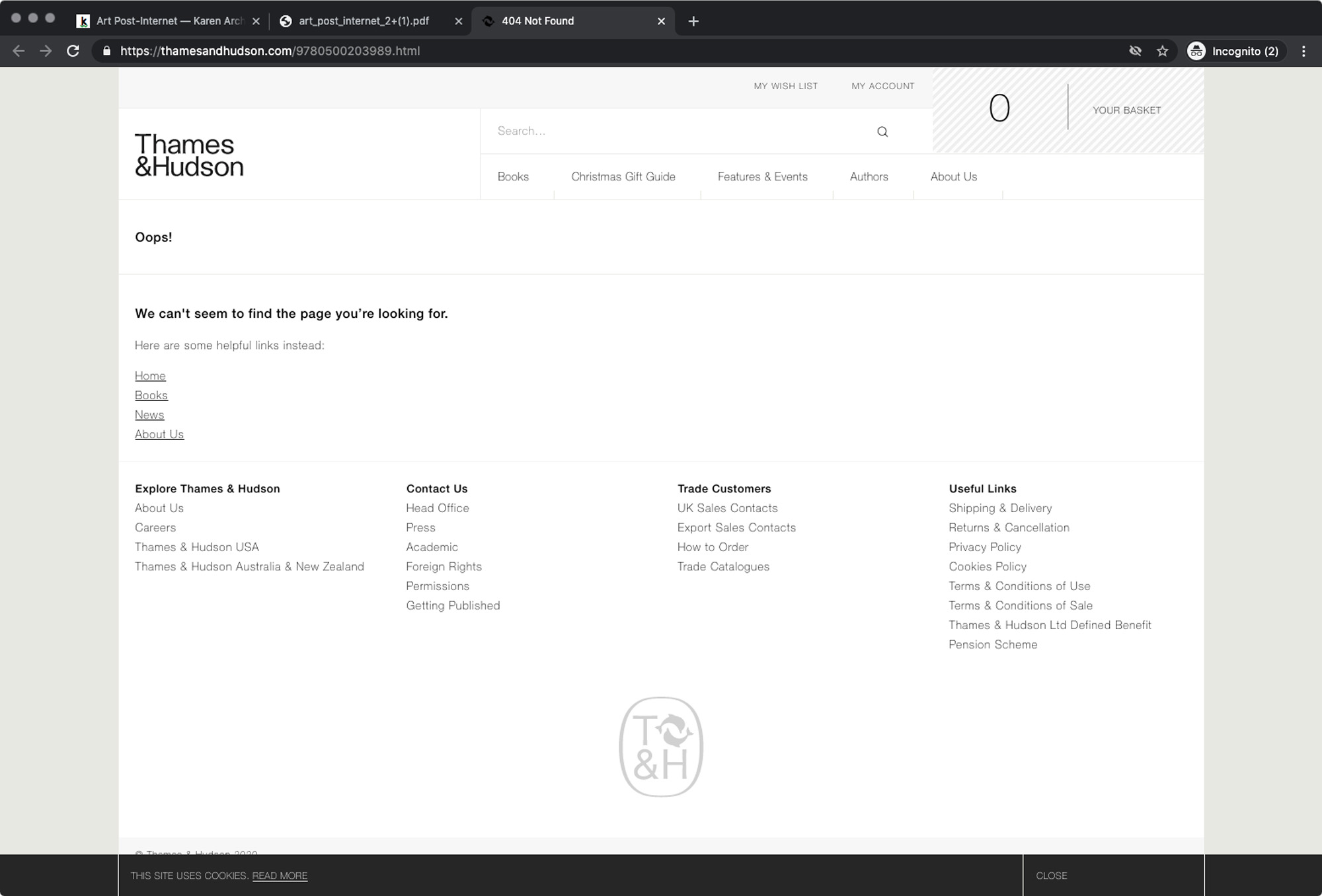Screen dimensions: 1322x896
Task: Click the T&H footer emblem
Action: point(660,747)
